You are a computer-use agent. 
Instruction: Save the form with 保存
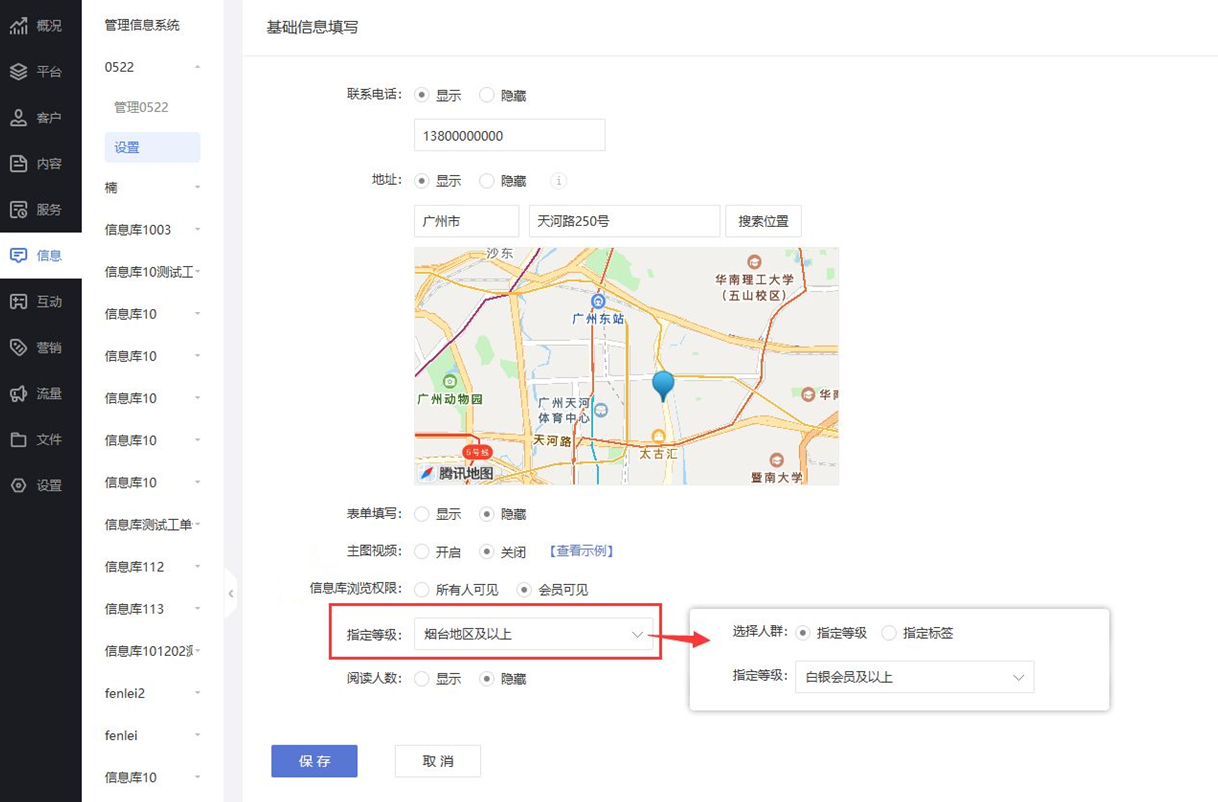coord(314,761)
